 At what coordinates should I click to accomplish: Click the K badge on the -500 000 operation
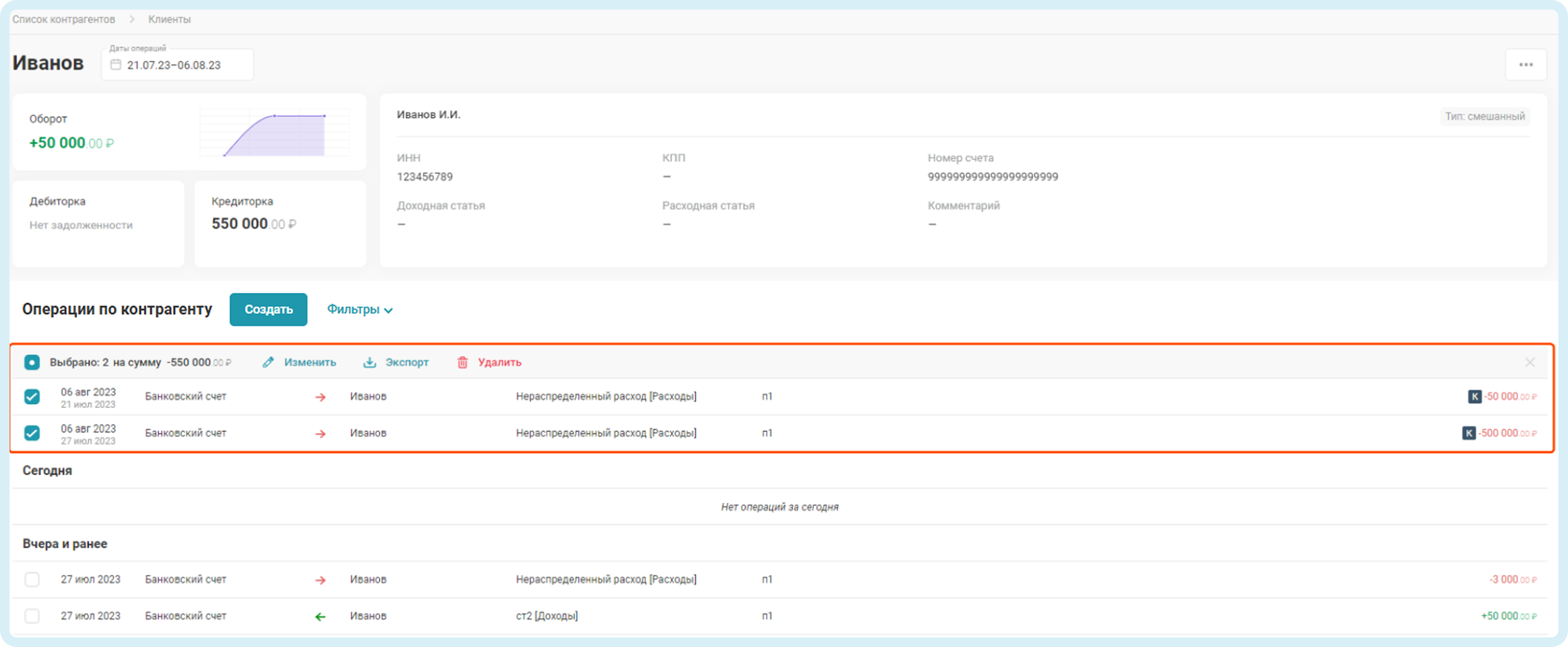pos(1469,433)
